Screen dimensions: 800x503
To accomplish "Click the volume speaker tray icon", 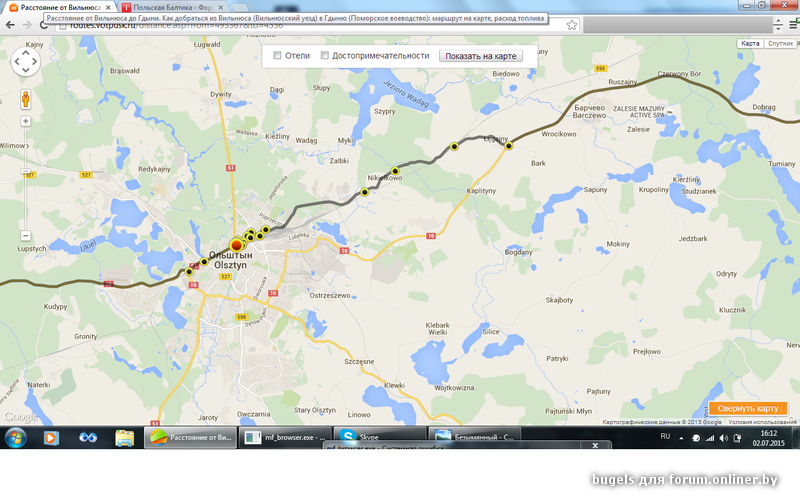I will [723, 438].
